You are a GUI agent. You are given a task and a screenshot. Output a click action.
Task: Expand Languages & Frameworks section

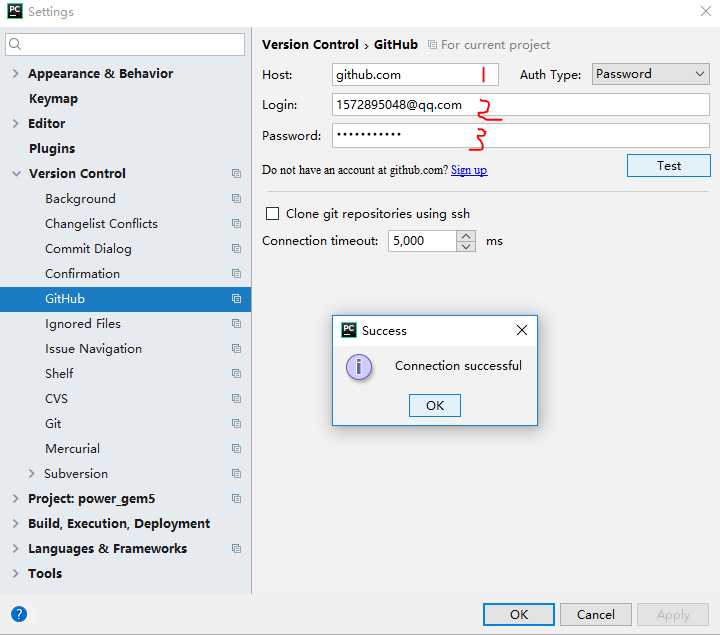pyautogui.click(x=15, y=549)
